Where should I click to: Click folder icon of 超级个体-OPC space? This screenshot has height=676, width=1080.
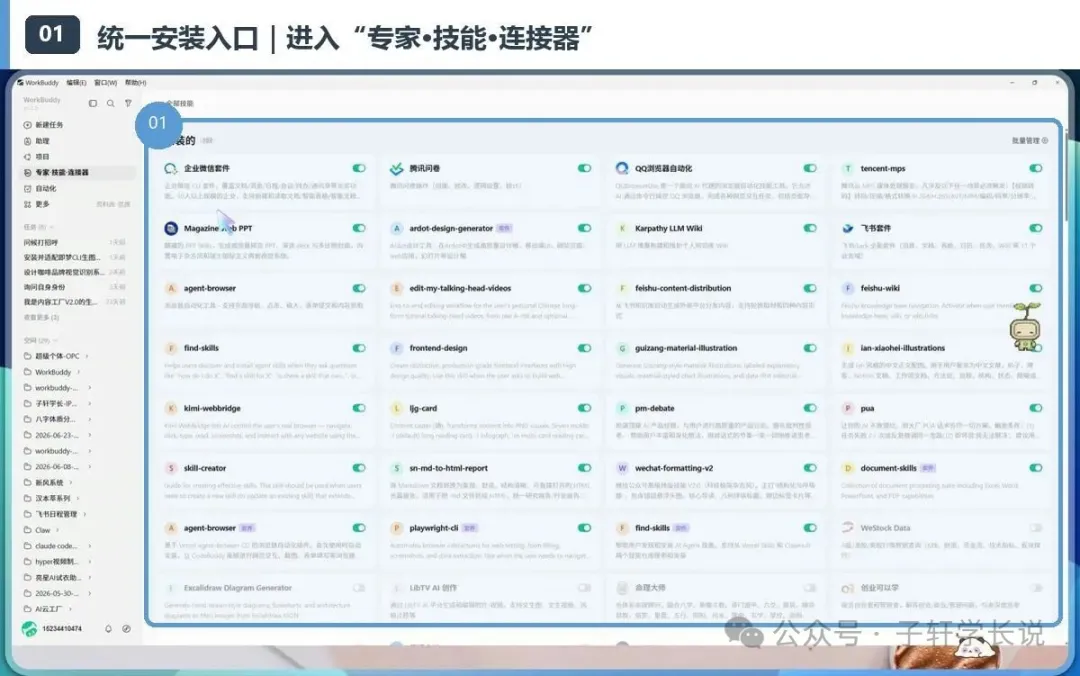pyautogui.click(x=28, y=356)
